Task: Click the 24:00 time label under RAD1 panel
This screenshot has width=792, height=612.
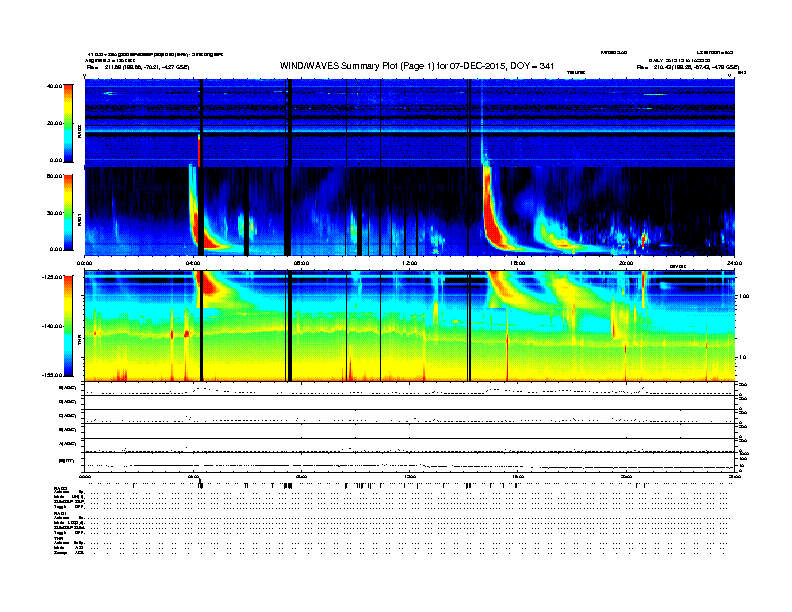Action: [x=734, y=263]
